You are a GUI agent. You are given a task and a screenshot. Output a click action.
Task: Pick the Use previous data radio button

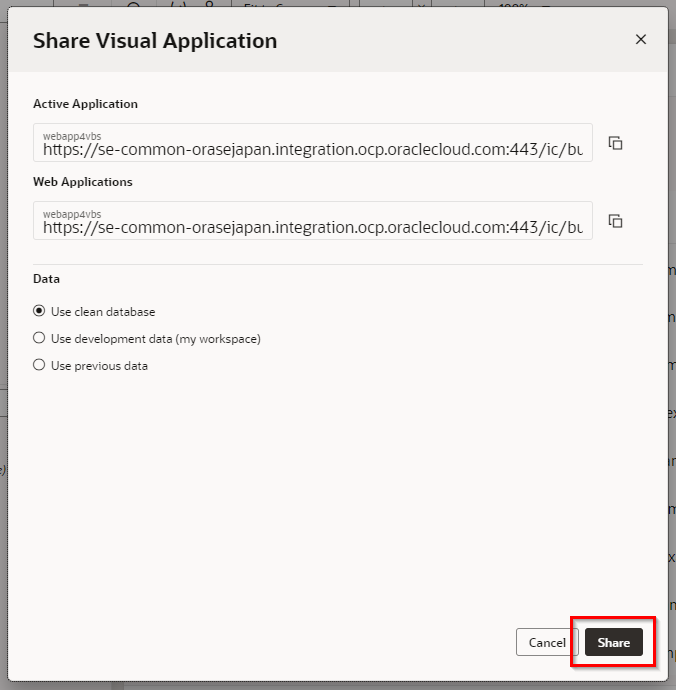(40, 366)
